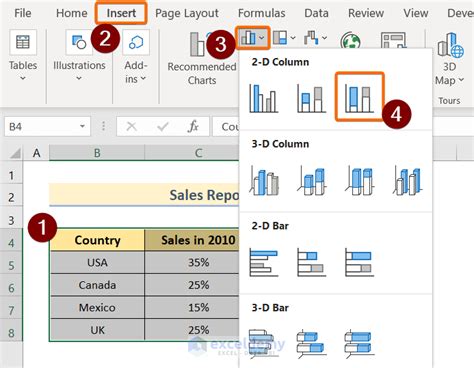Viewport: 474px width, 368px height.
Task: Switch to the Insert tab
Action: 121,13
